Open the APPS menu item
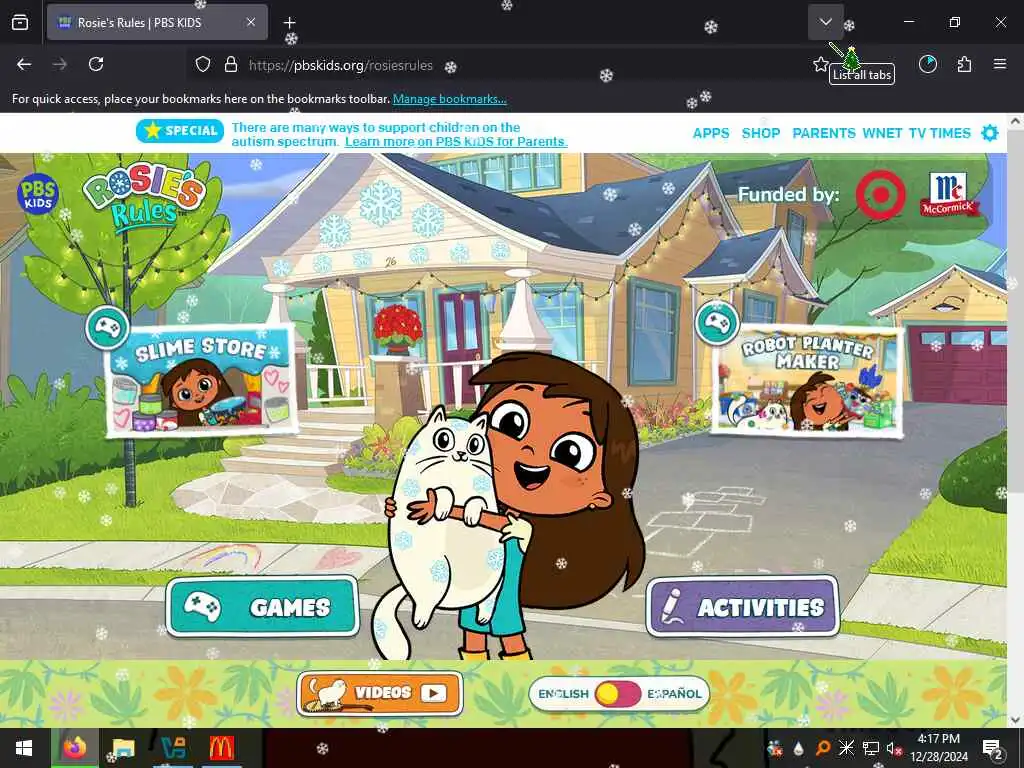The image size is (1024, 768). [x=711, y=133]
